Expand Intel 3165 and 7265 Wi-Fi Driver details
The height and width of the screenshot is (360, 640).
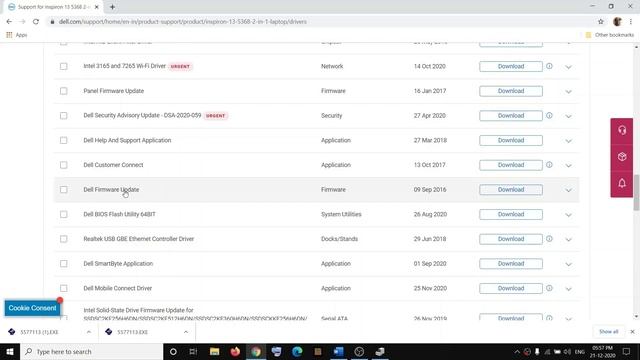(569, 67)
